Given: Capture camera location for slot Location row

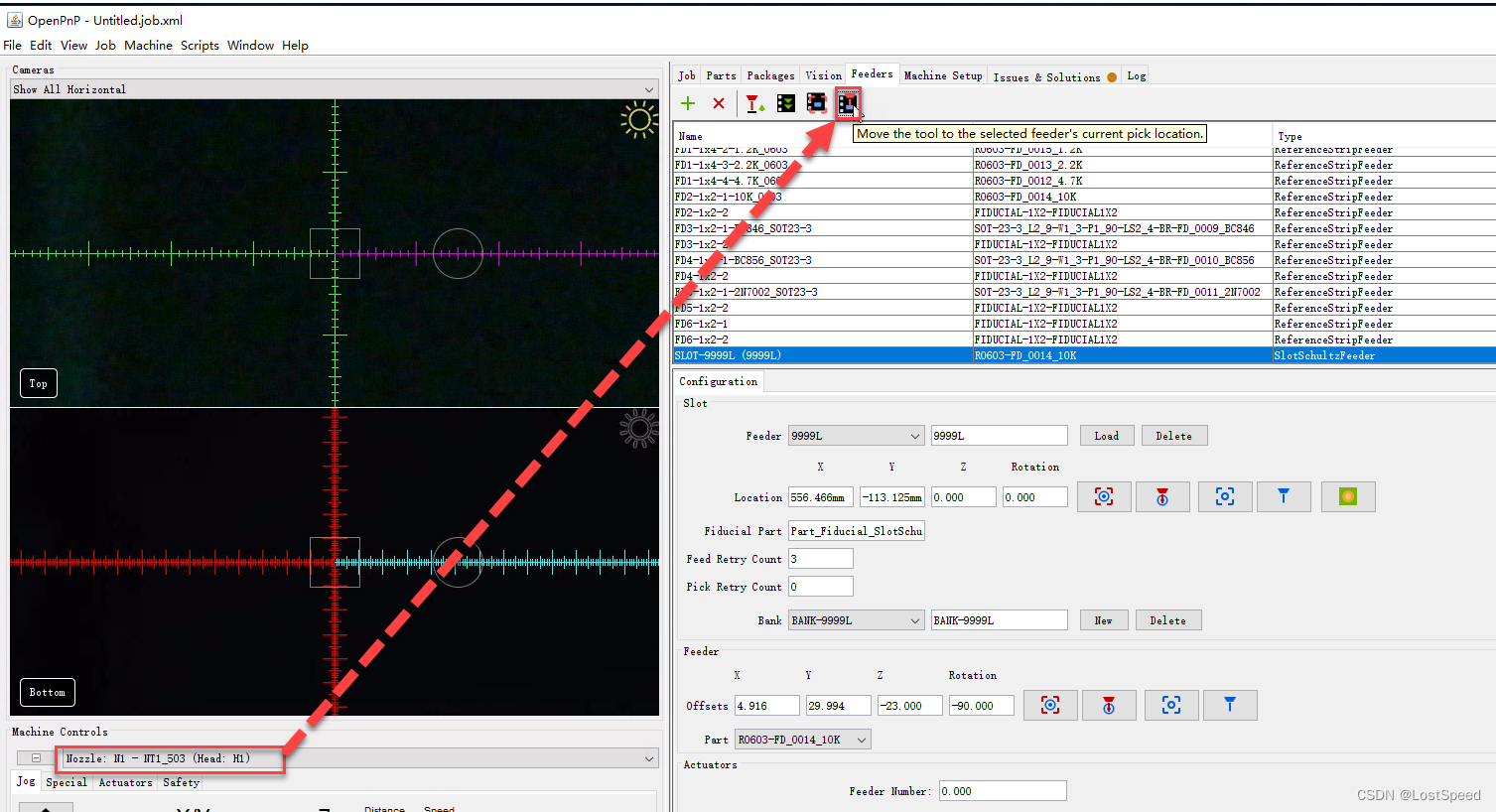Looking at the screenshot, I should pos(1104,497).
